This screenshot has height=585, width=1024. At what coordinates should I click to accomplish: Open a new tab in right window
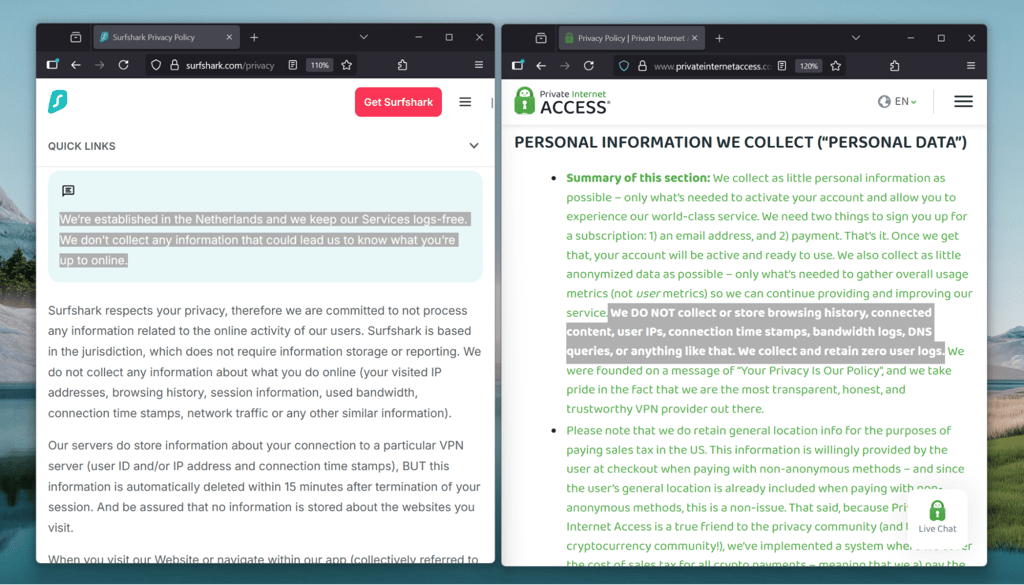719,38
